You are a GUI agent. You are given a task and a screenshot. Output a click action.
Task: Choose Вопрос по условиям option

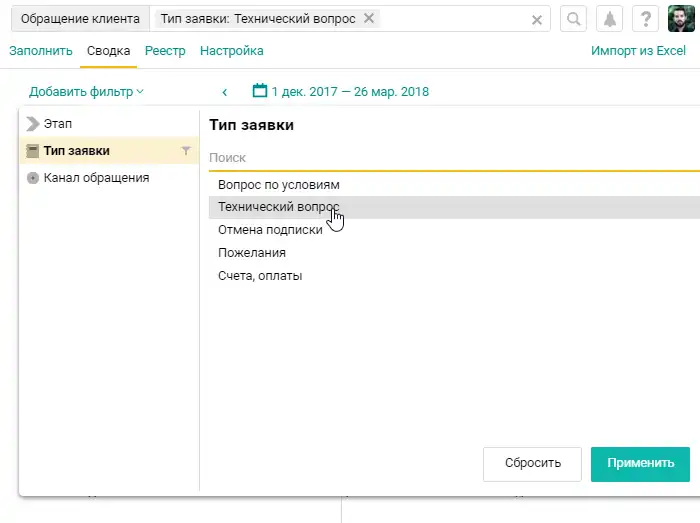point(454,185)
